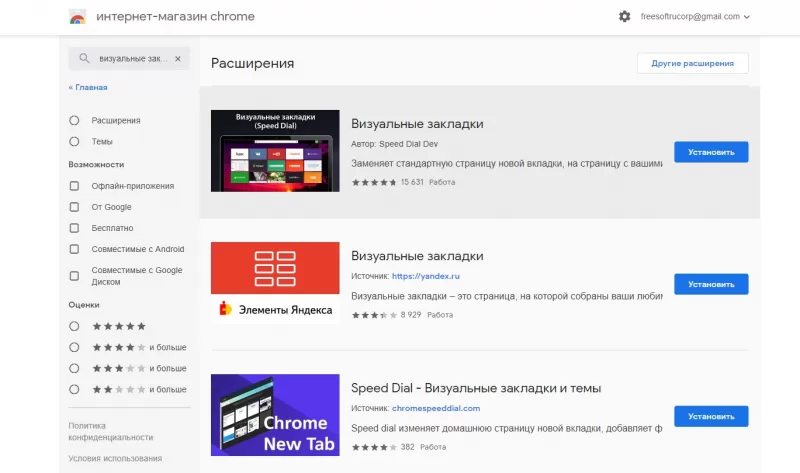800x473 pixels.
Task: Open the https://yandex.ru source link
Action: [426, 276]
